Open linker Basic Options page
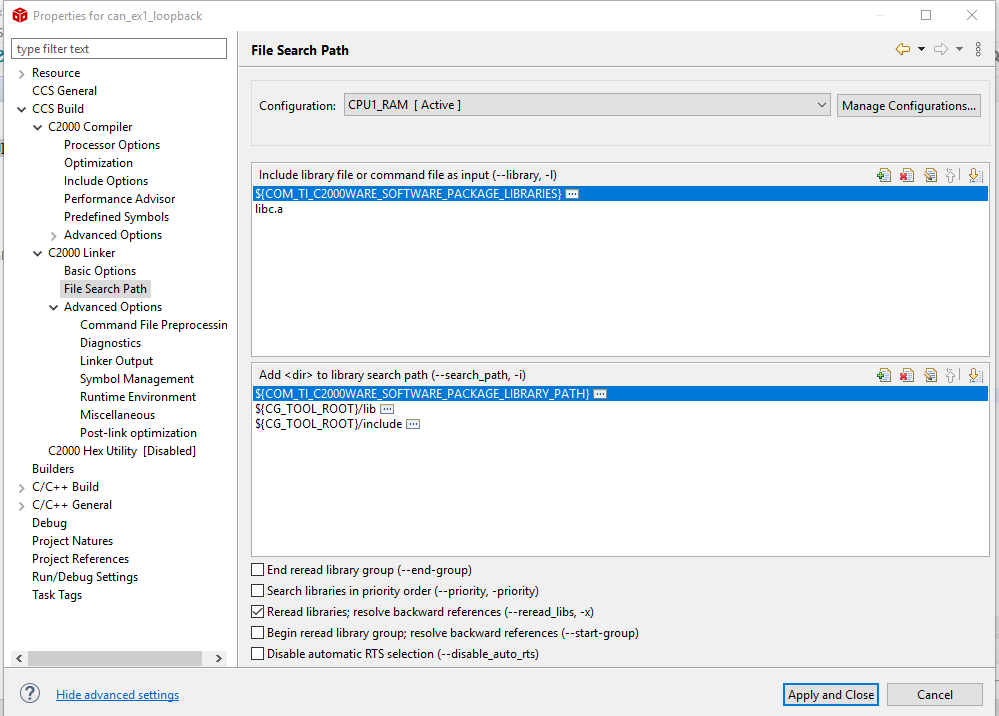The width and height of the screenshot is (999, 716). 99,271
